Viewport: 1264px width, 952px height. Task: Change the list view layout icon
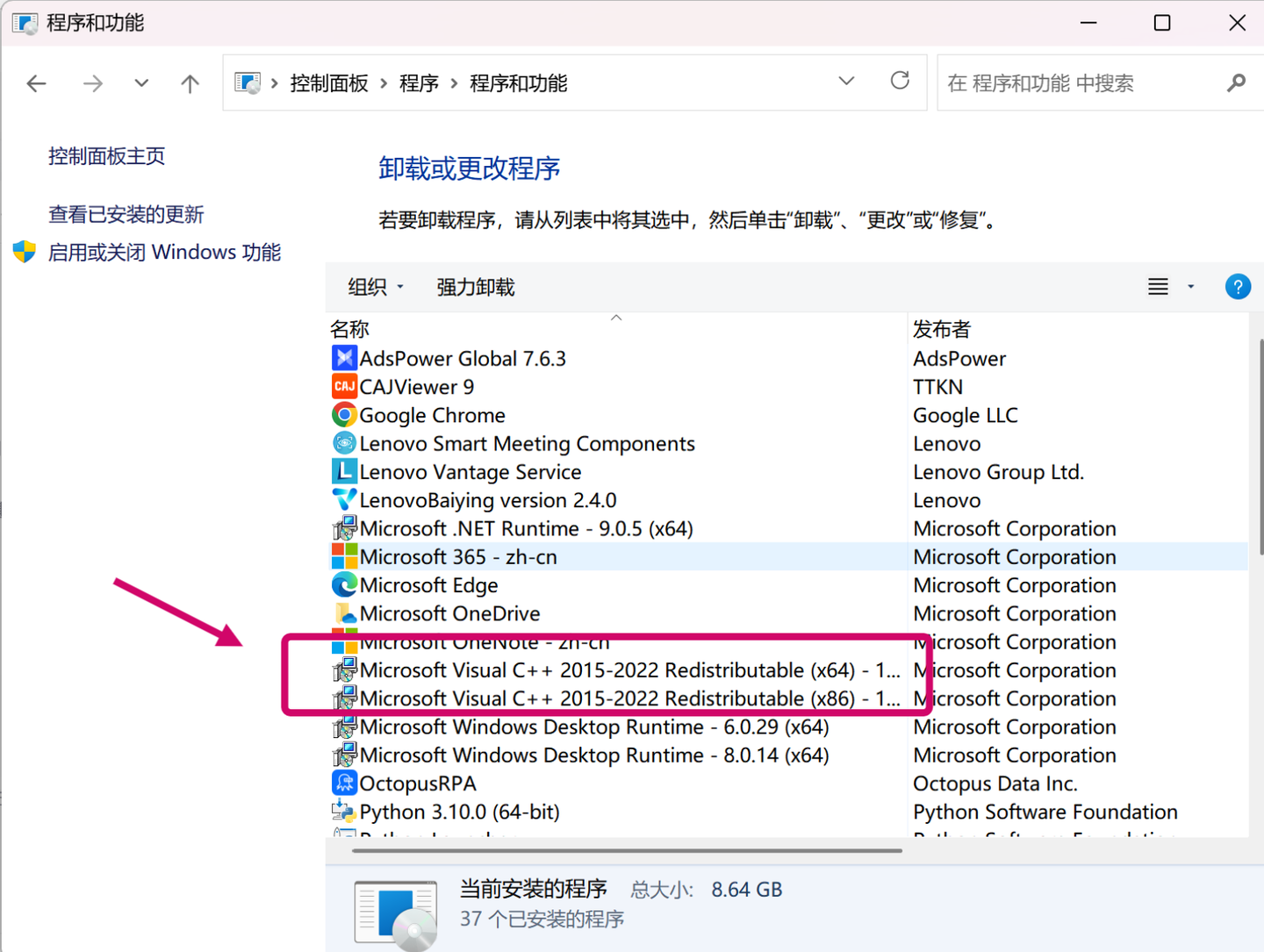[x=1157, y=286]
